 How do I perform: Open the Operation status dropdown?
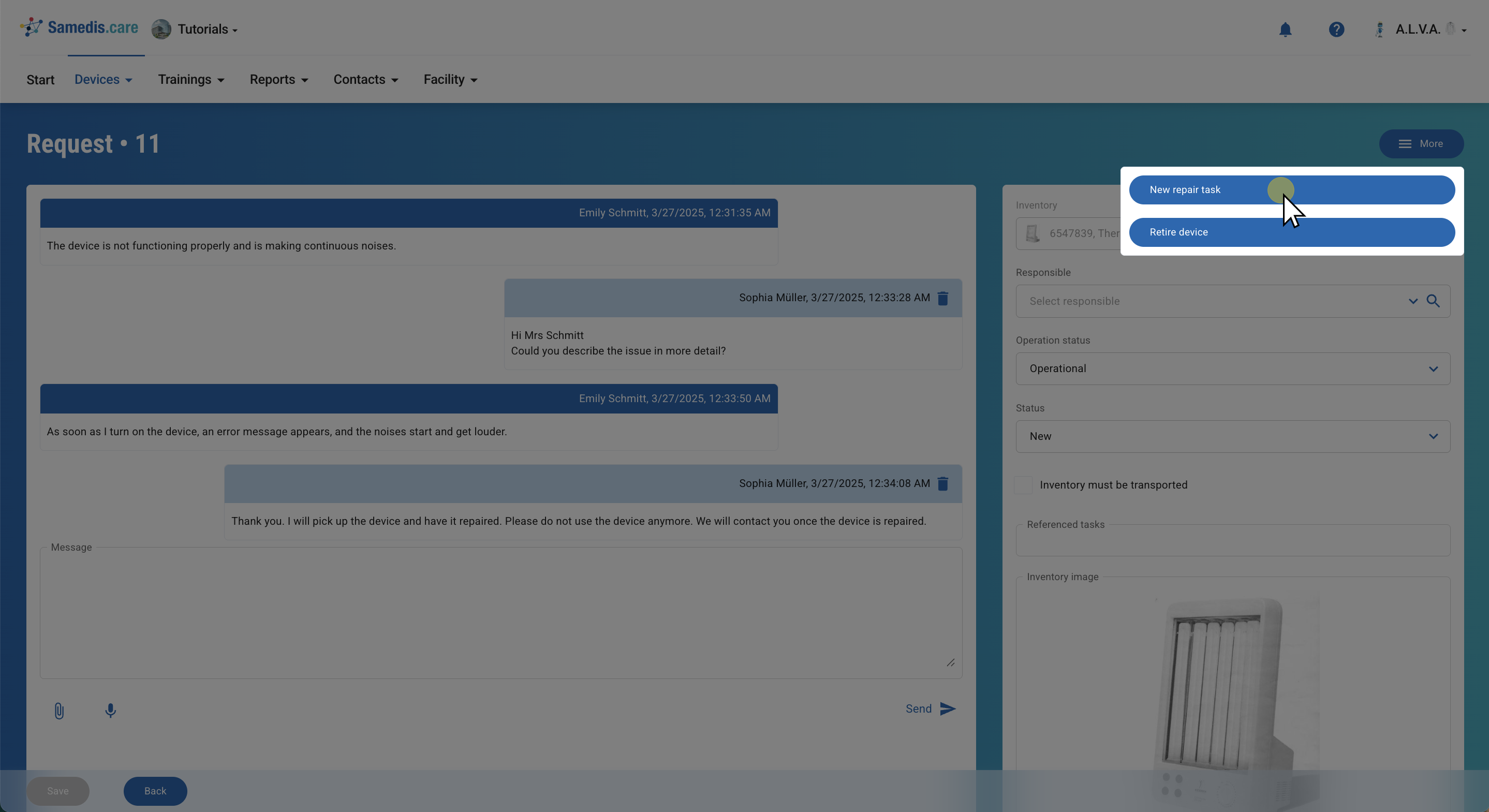point(1232,368)
